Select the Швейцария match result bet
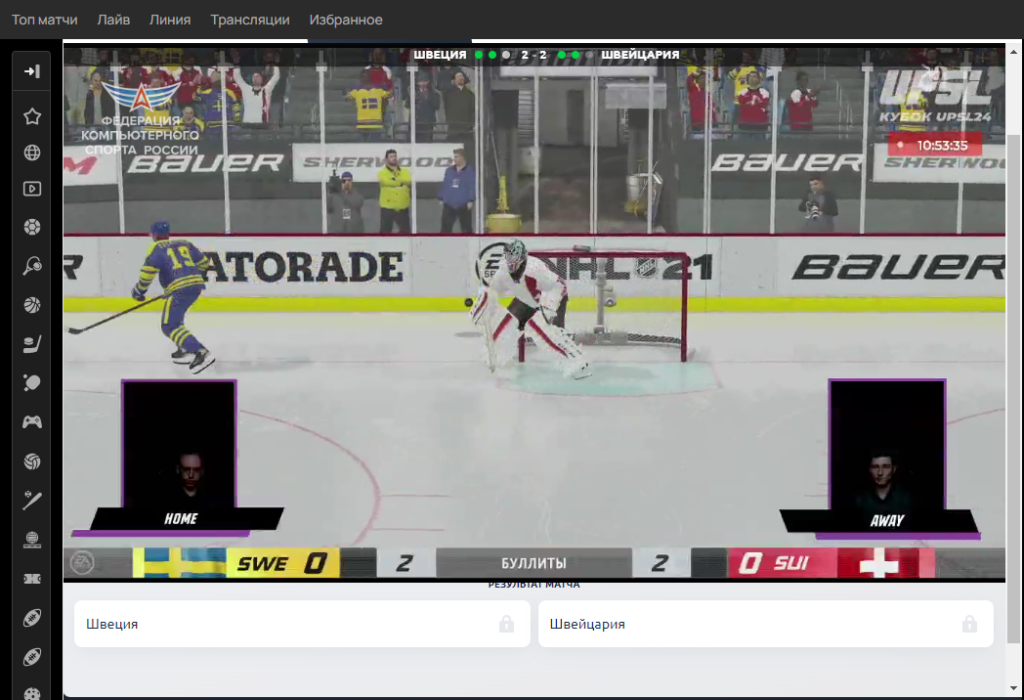1024x700 pixels. tap(765, 624)
